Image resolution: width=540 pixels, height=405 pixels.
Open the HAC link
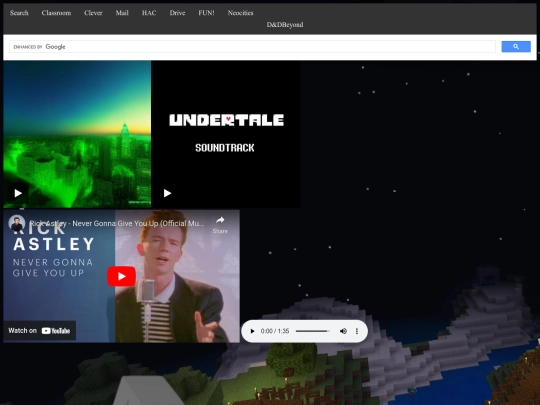149,13
